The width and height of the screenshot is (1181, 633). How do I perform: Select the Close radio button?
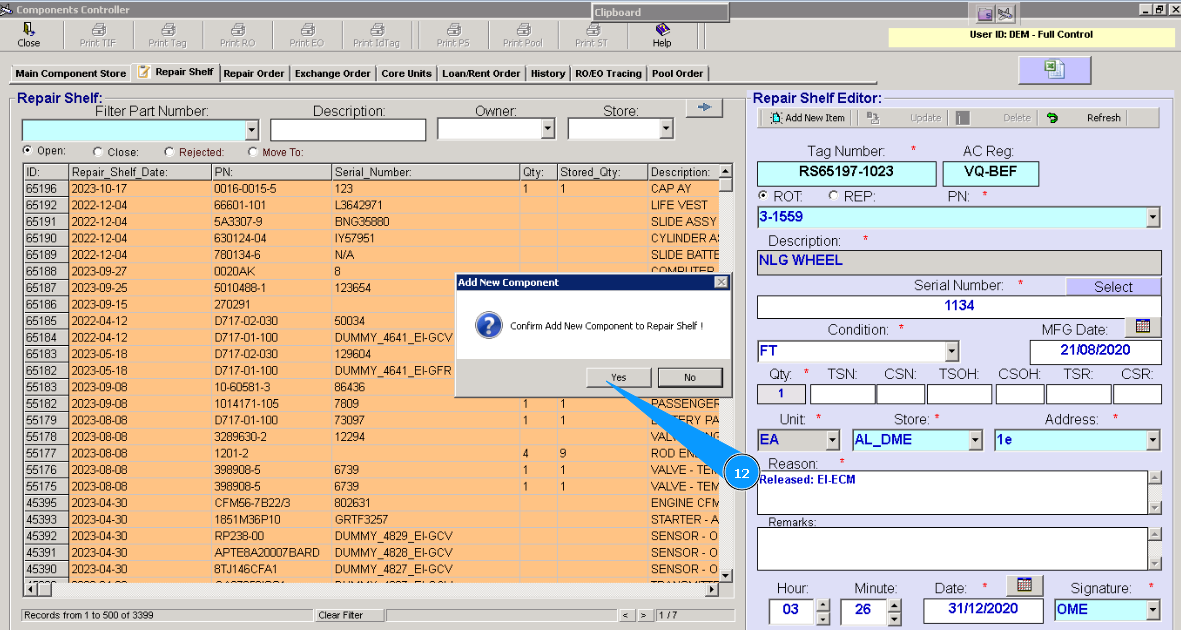click(x=98, y=152)
